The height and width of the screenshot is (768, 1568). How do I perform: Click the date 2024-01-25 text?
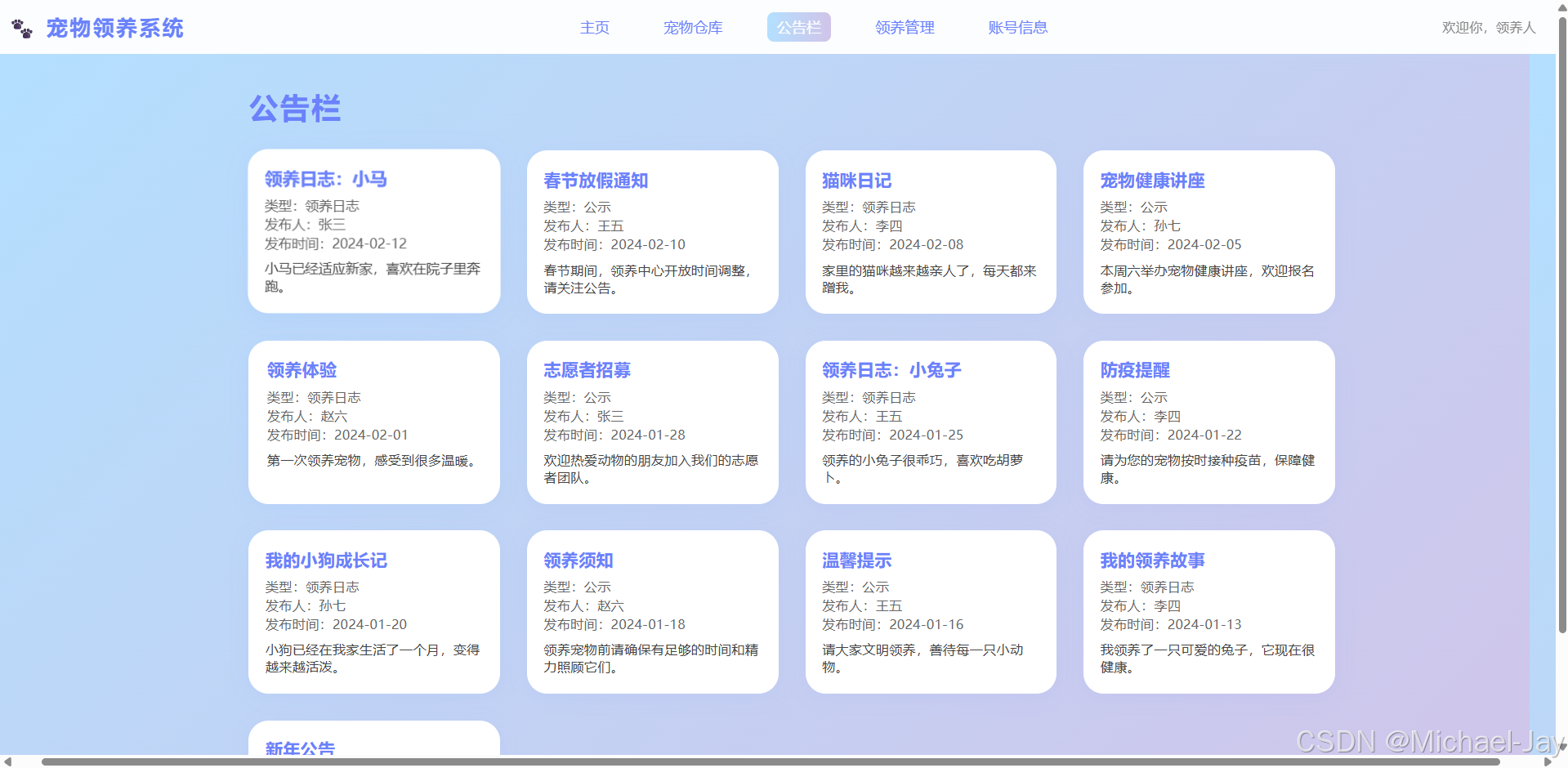926,435
